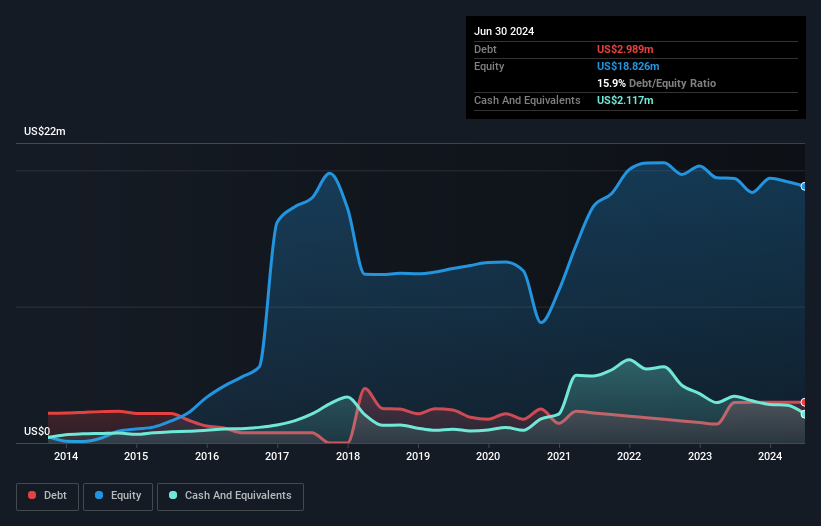Select the Equity endpoint marker at 2024
The image size is (821, 526).
(x=804, y=186)
